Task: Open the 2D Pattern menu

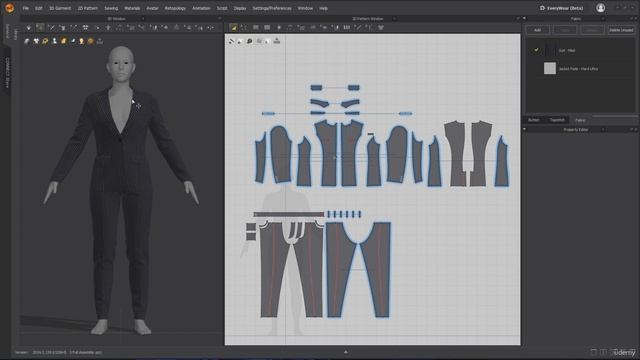Action: [x=87, y=8]
